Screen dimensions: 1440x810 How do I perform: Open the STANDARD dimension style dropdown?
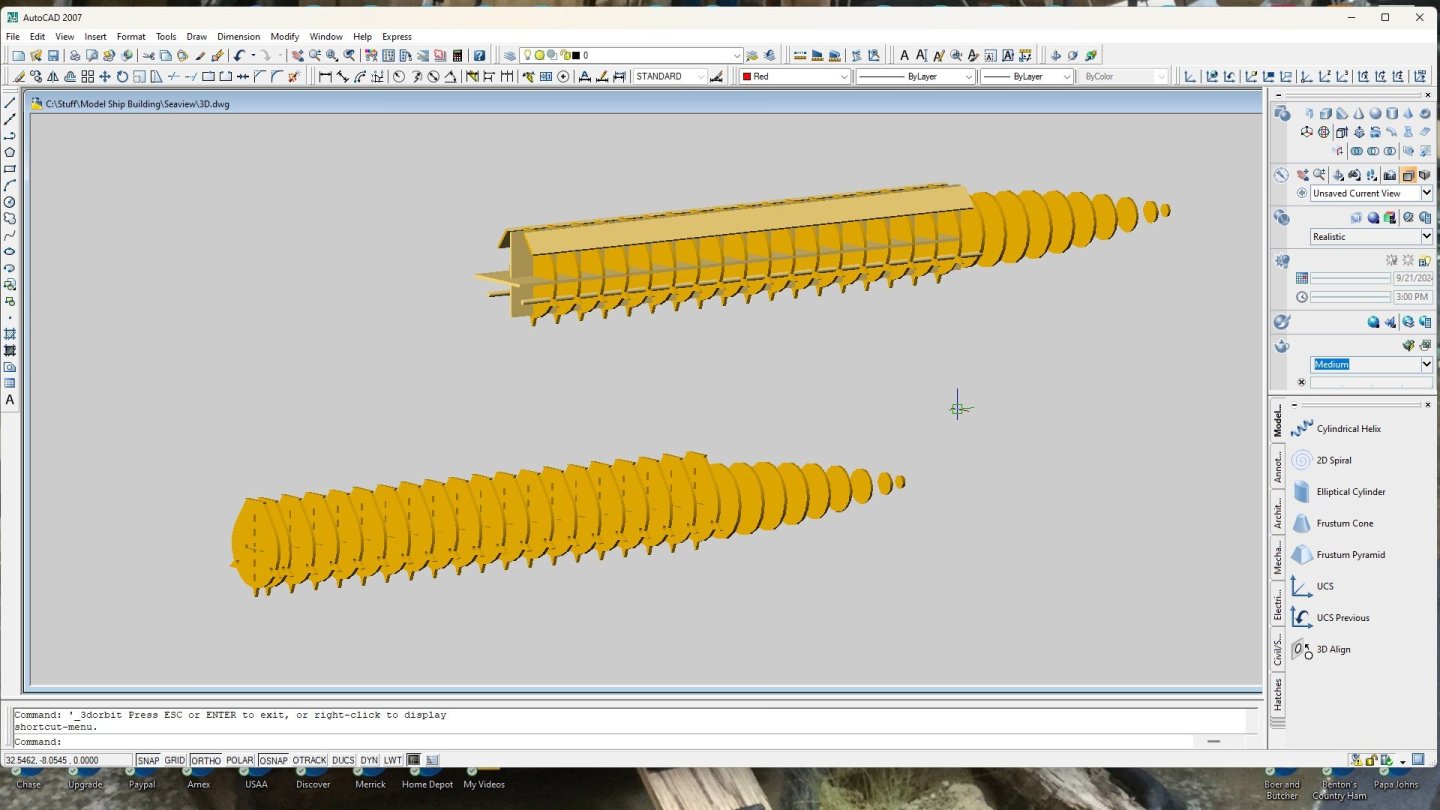[x=670, y=76]
